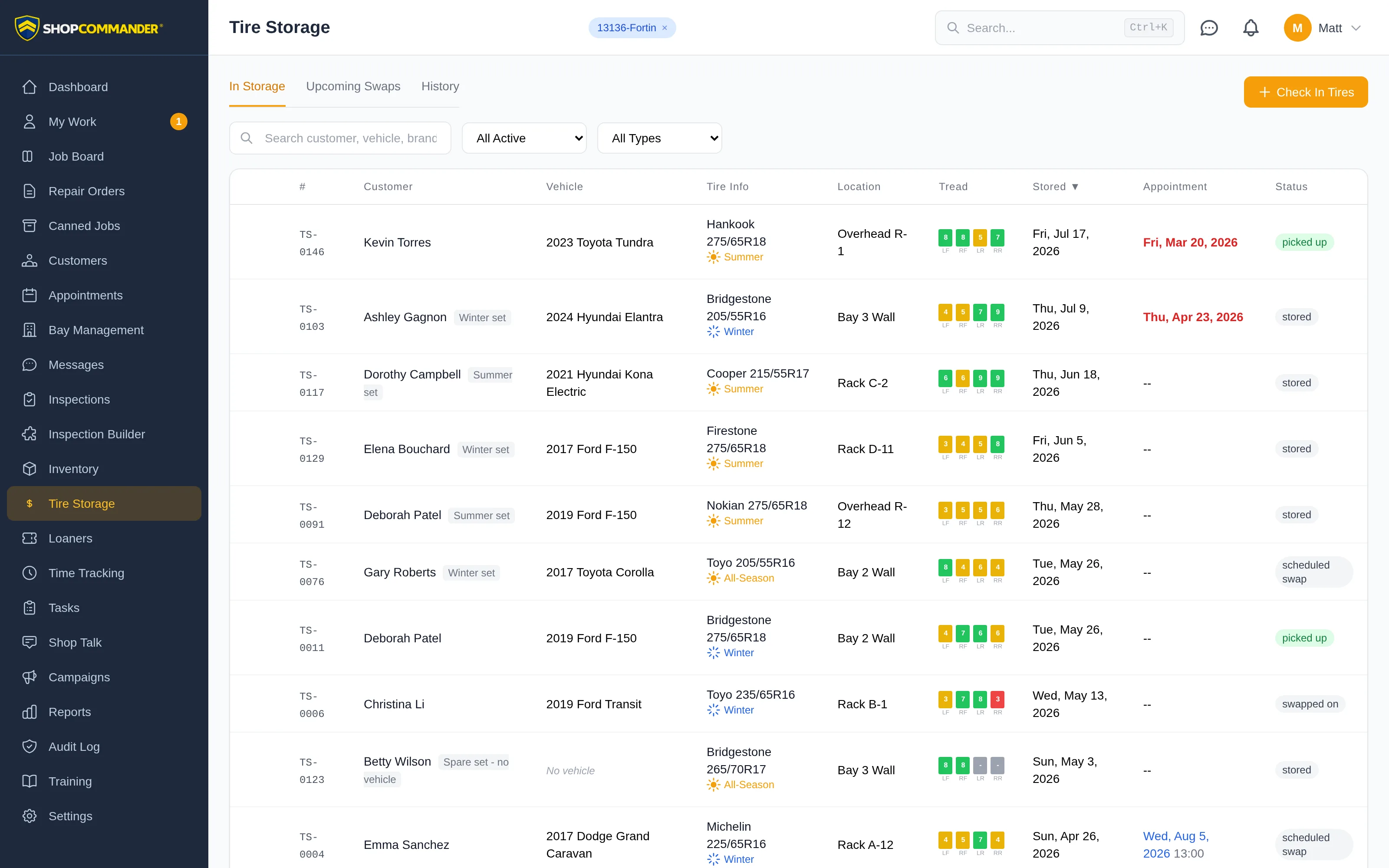Viewport: 1389px width, 868px height.
Task: Click the swapped on status for Christina Li
Action: [x=1310, y=704]
